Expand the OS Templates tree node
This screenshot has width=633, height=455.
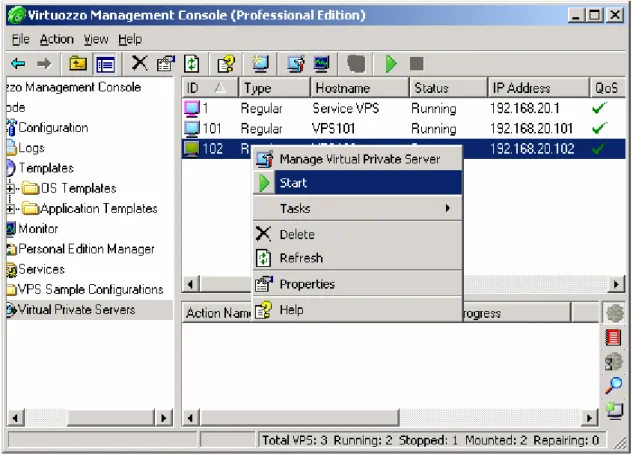pyautogui.click(x=11, y=188)
